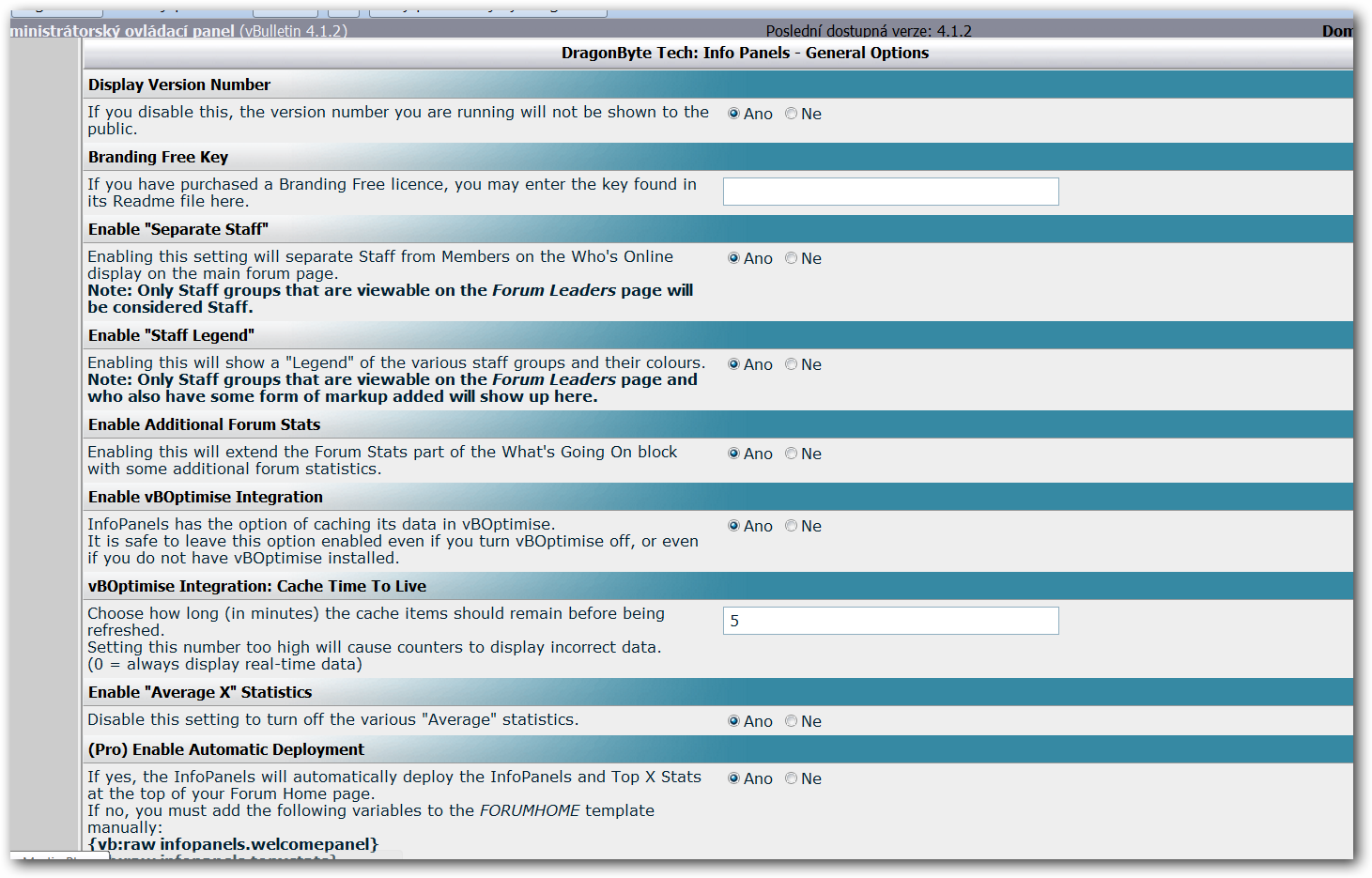Click the infopanels.welcomepanel variable text
The width and height of the screenshot is (1372, 878).
pyautogui.click(x=233, y=844)
